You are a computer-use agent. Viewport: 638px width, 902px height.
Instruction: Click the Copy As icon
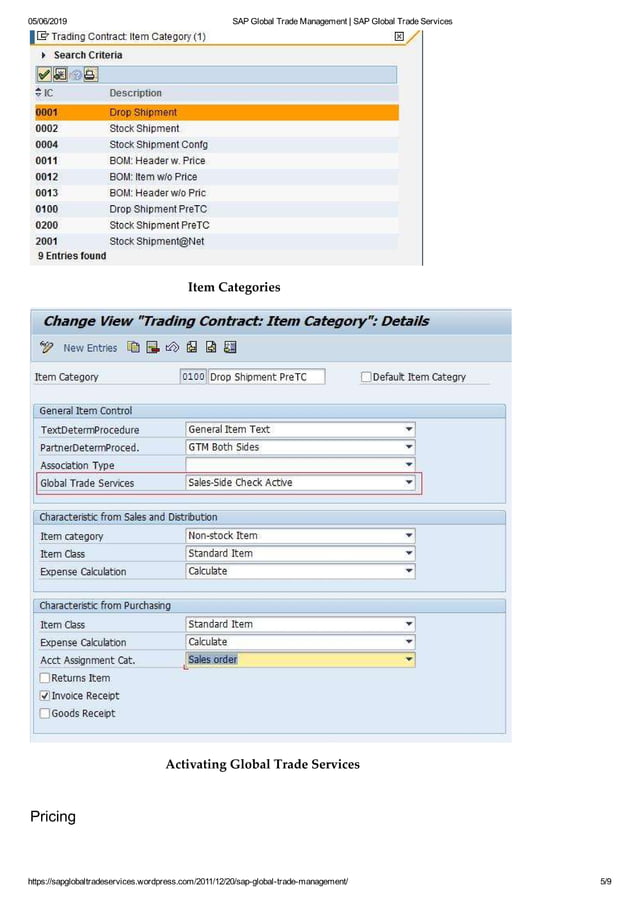[x=133, y=347]
